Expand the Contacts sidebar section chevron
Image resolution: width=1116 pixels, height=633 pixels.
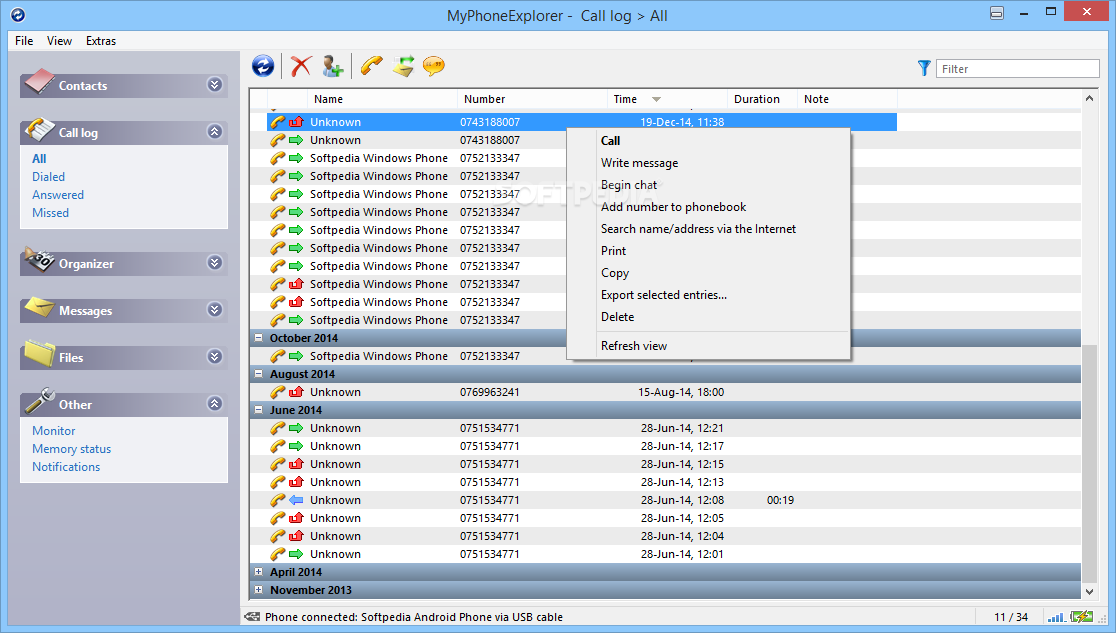click(x=214, y=85)
